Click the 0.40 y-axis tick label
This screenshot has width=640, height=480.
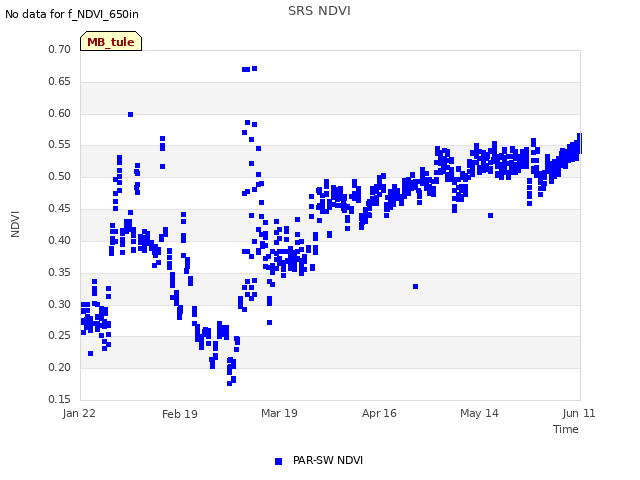tap(60, 240)
